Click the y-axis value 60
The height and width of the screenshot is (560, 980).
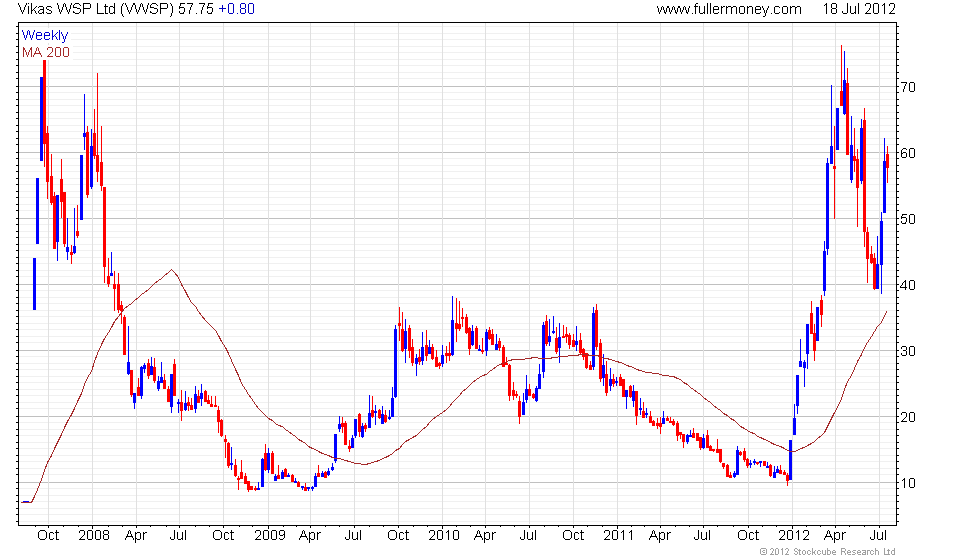tap(908, 153)
